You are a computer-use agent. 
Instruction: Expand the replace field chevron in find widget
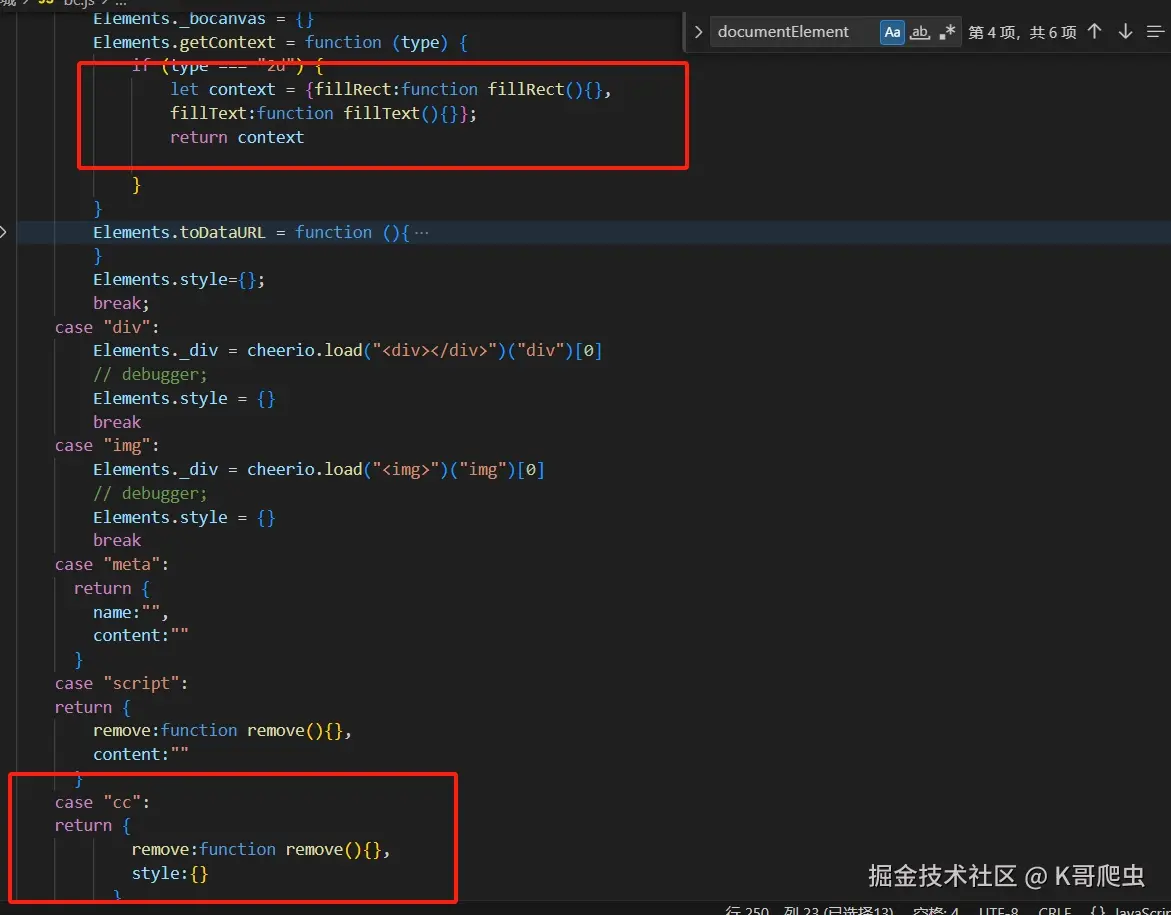tap(698, 32)
